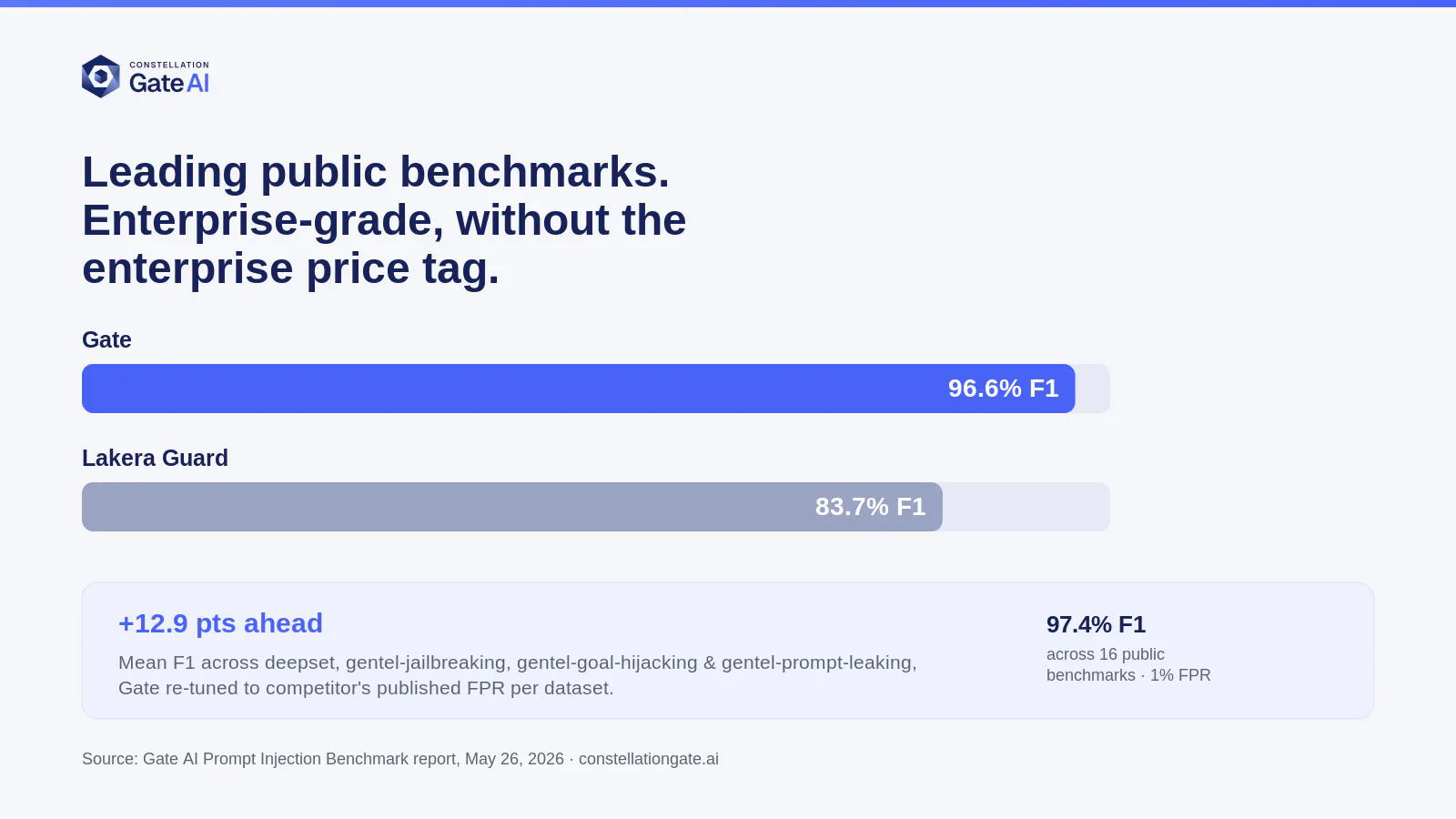This screenshot has height=819, width=1456.
Task: Select the headline 'Leading public benchmarks.'
Action: 376,172
